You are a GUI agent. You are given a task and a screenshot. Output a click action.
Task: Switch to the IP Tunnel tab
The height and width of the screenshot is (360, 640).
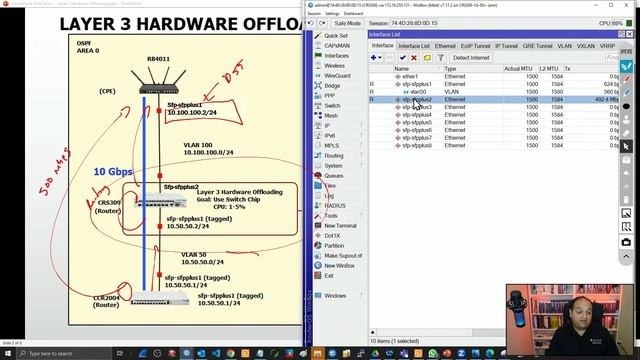[x=507, y=46]
